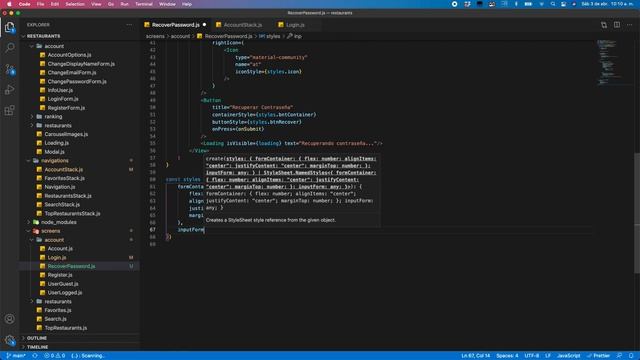Click the main branch indicator in status bar
640x360 pixels.
[x=16, y=356]
